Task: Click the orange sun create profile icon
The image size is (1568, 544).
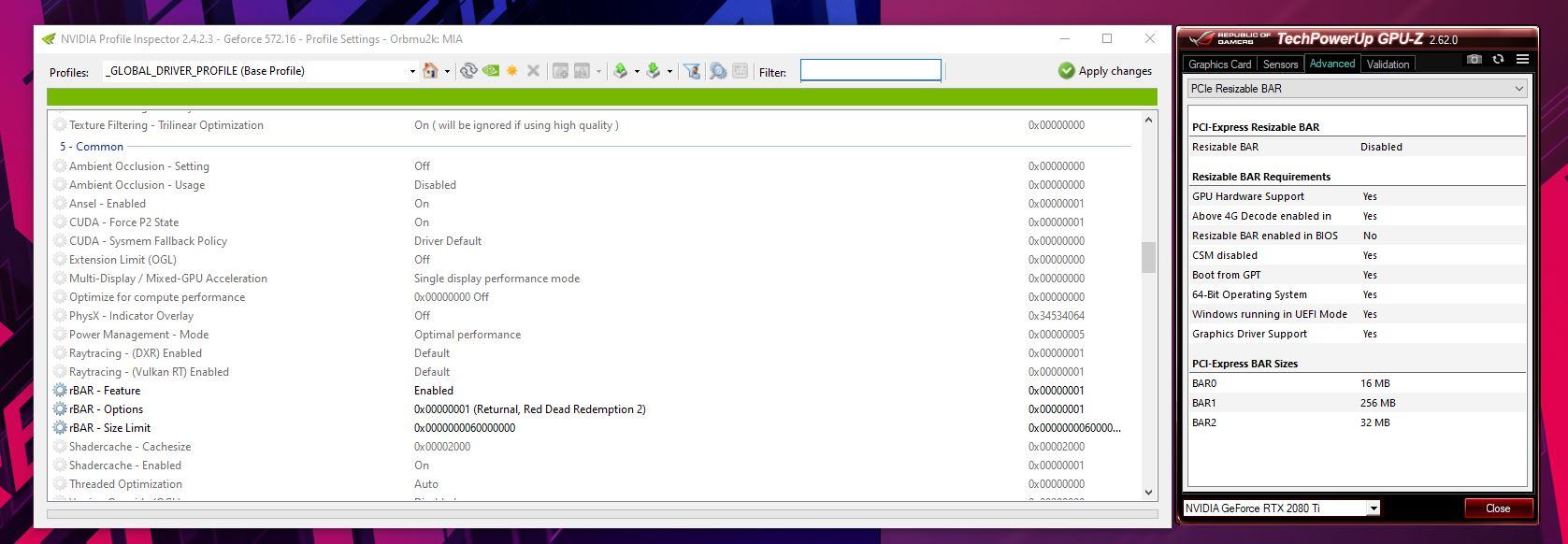Action: (511, 71)
